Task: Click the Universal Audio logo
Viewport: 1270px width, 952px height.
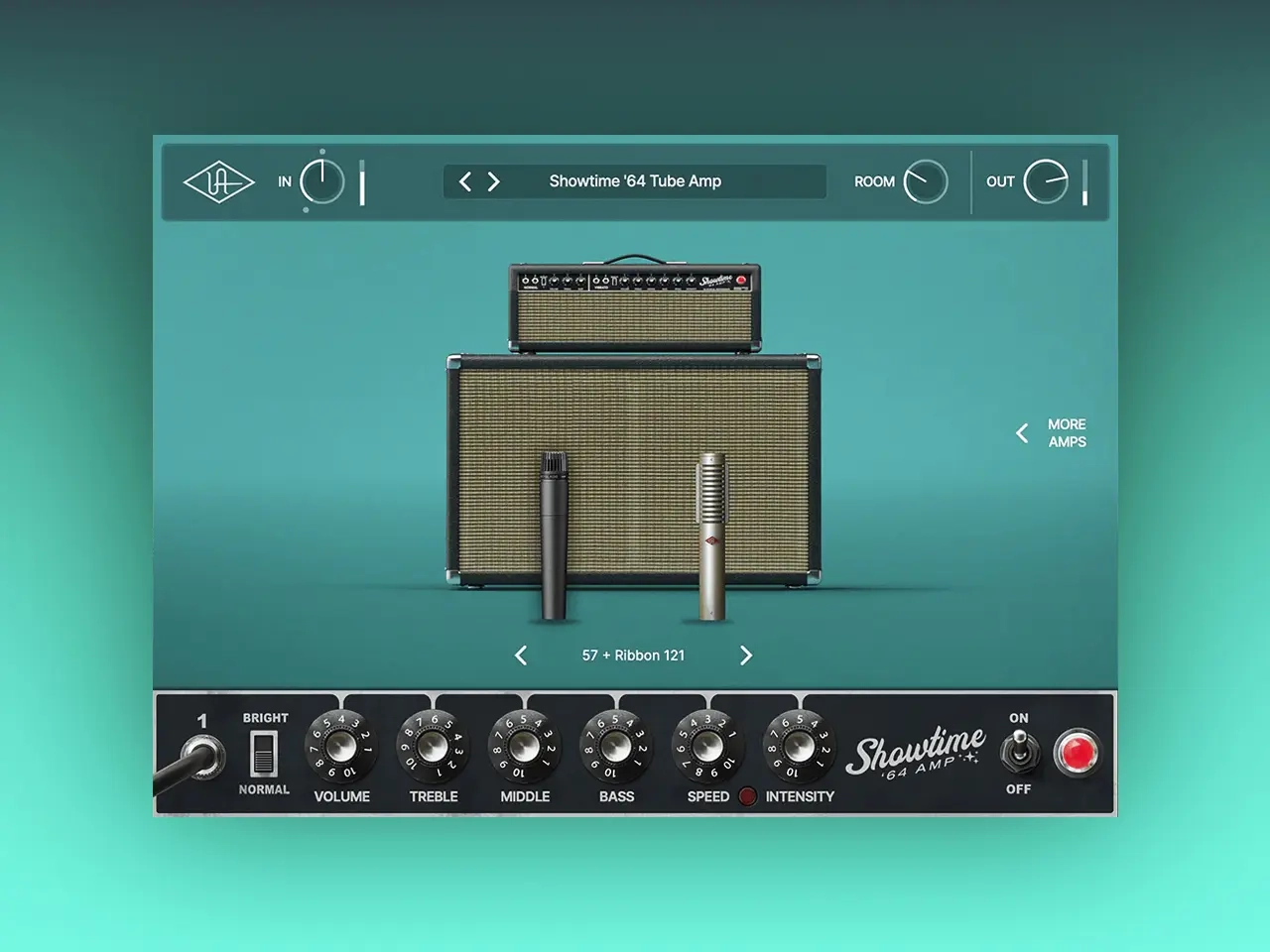Action: tap(218, 182)
